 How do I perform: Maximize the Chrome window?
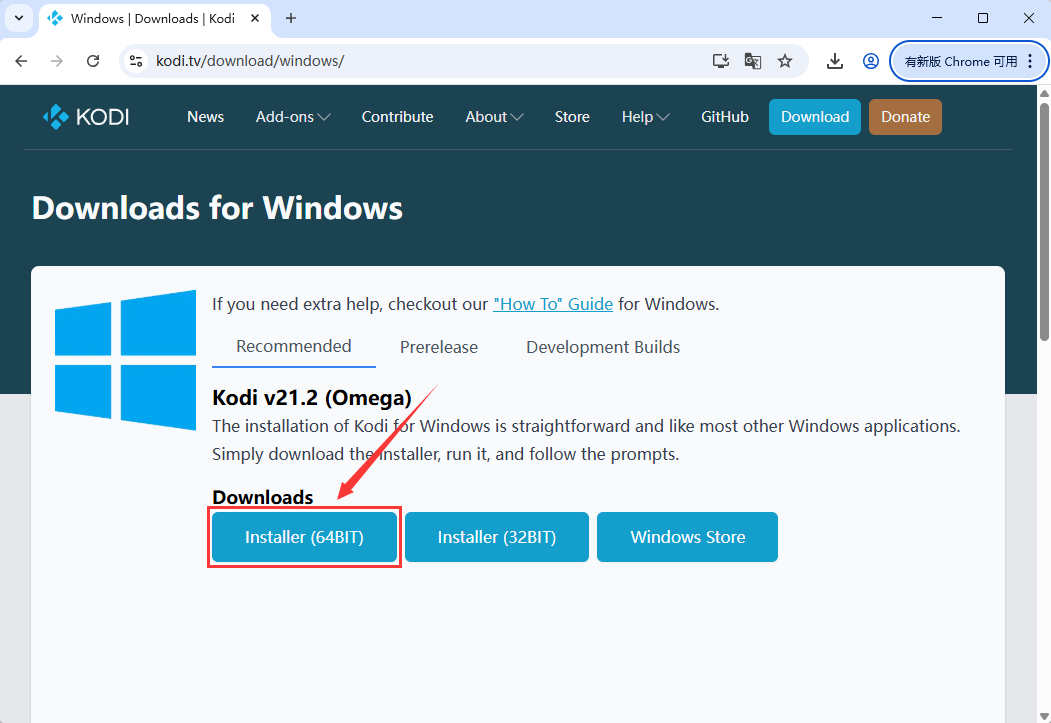tap(983, 18)
